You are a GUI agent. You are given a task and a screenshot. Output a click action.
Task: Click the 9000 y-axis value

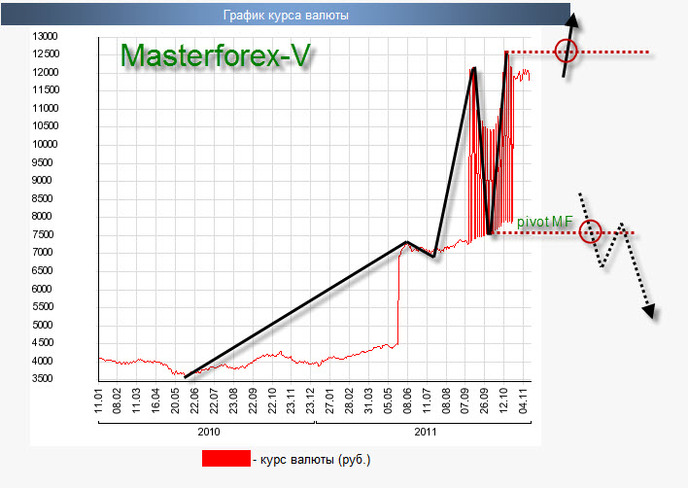[x=42, y=180]
